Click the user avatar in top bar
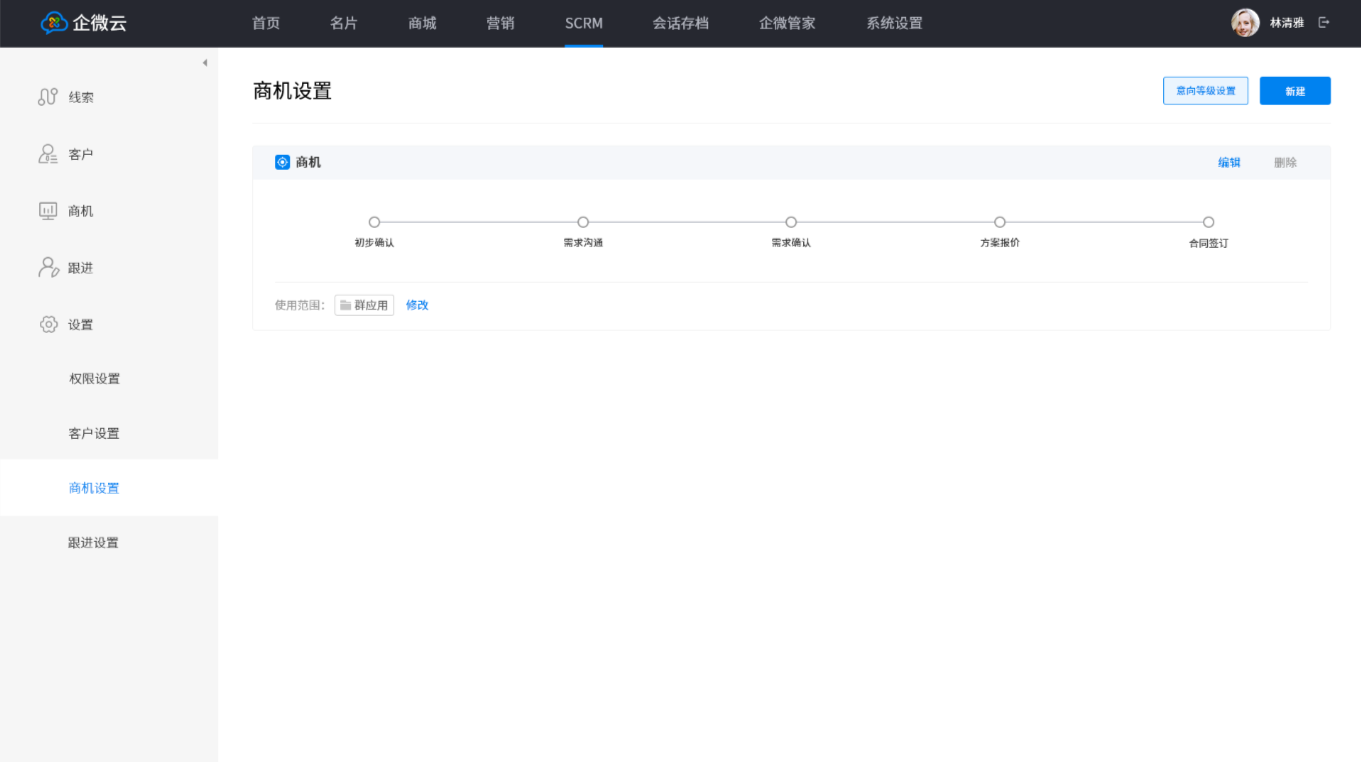 (x=1245, y=23)
